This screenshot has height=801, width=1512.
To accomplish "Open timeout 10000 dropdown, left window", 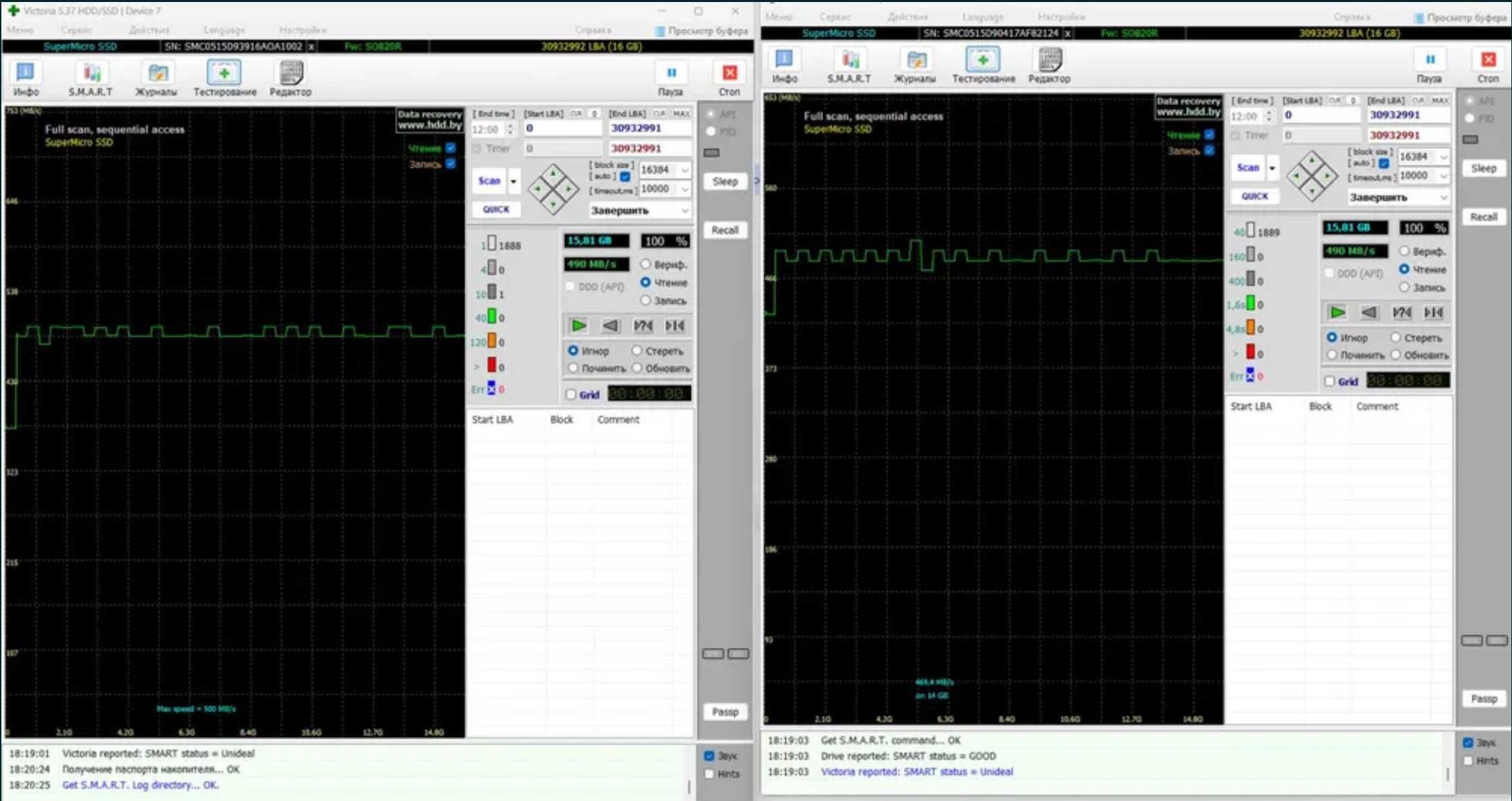I will pyautogui.click(x=685, y=189).
